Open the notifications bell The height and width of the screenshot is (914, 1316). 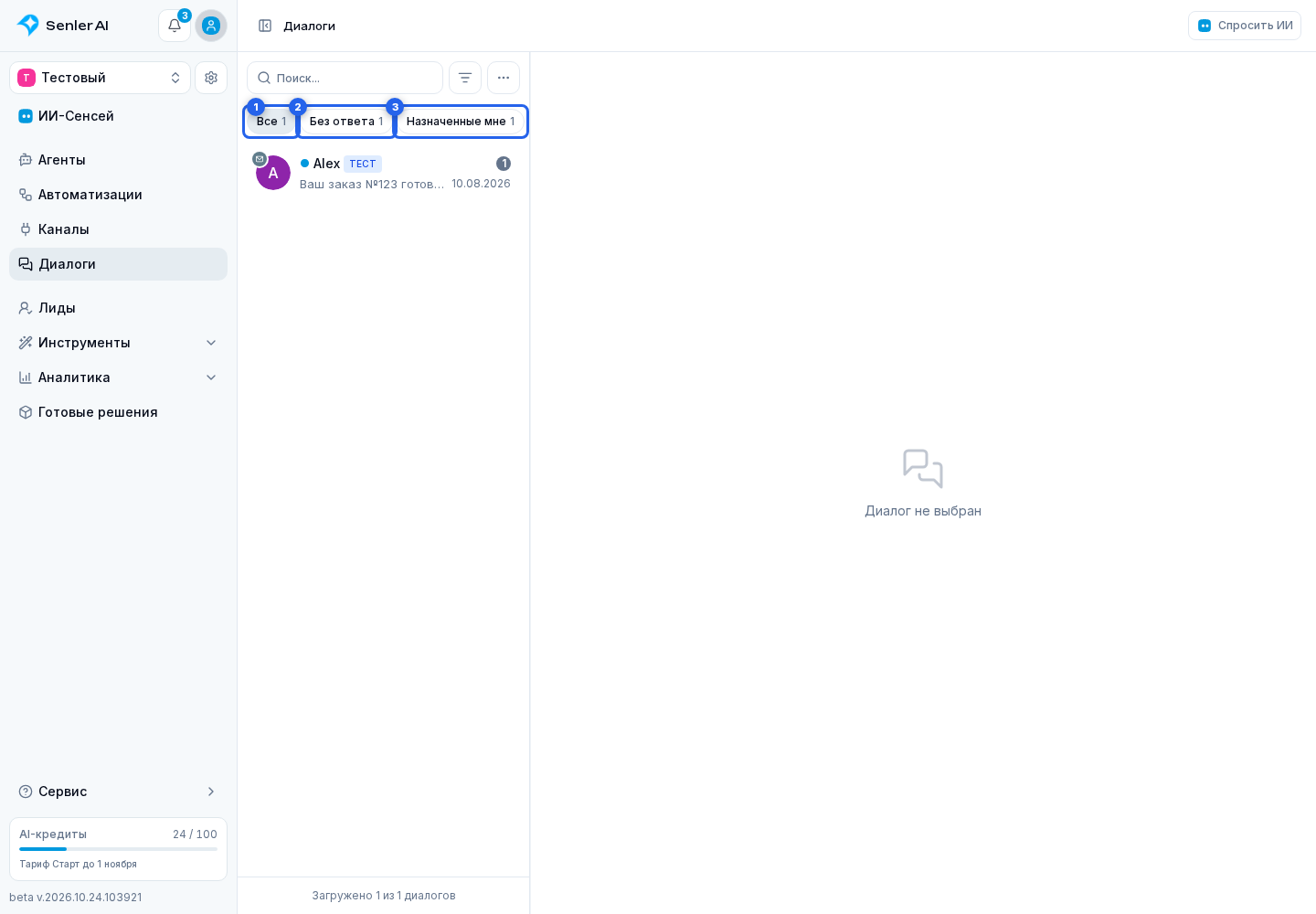pyautogui.click(x=175, y=26)
